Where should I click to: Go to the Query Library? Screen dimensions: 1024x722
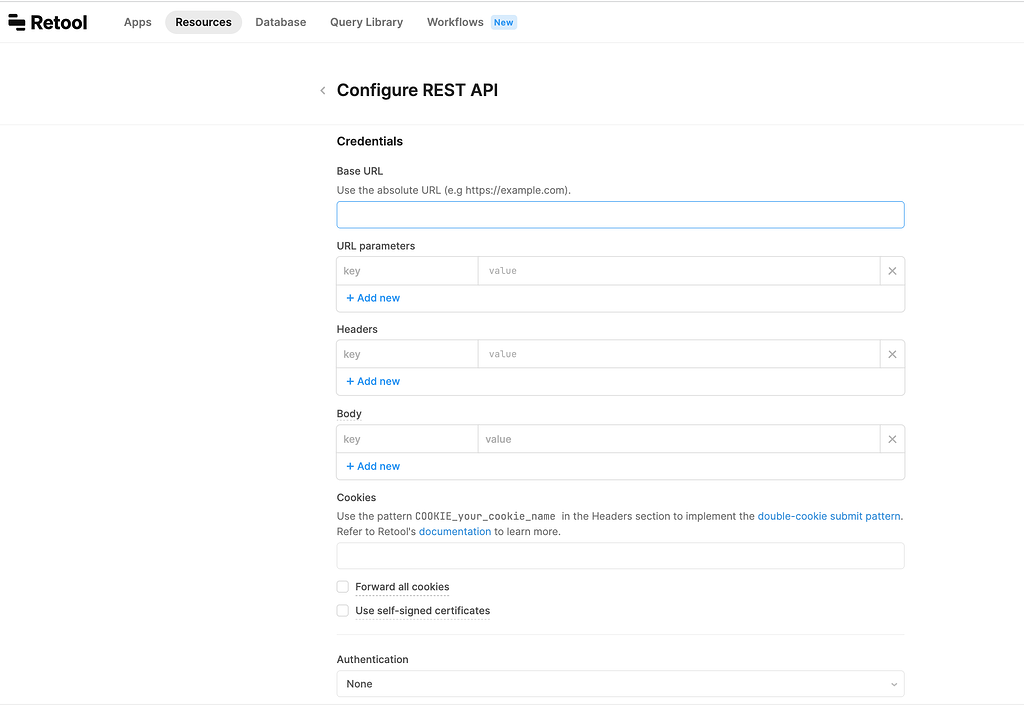(x=366, y=21)
